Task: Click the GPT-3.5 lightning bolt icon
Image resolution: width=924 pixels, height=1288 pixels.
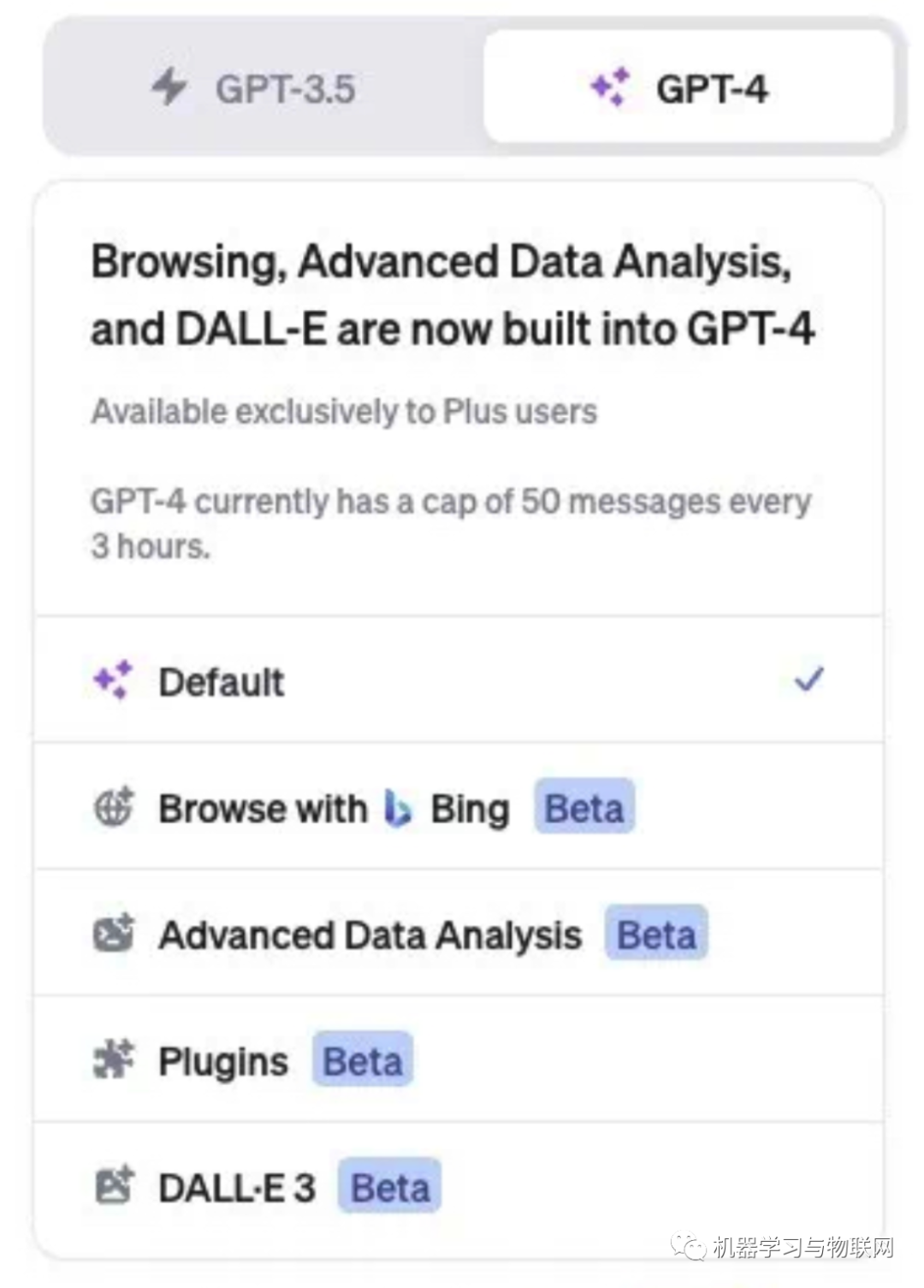Action: pyautogui.click(x=169, y=87)
